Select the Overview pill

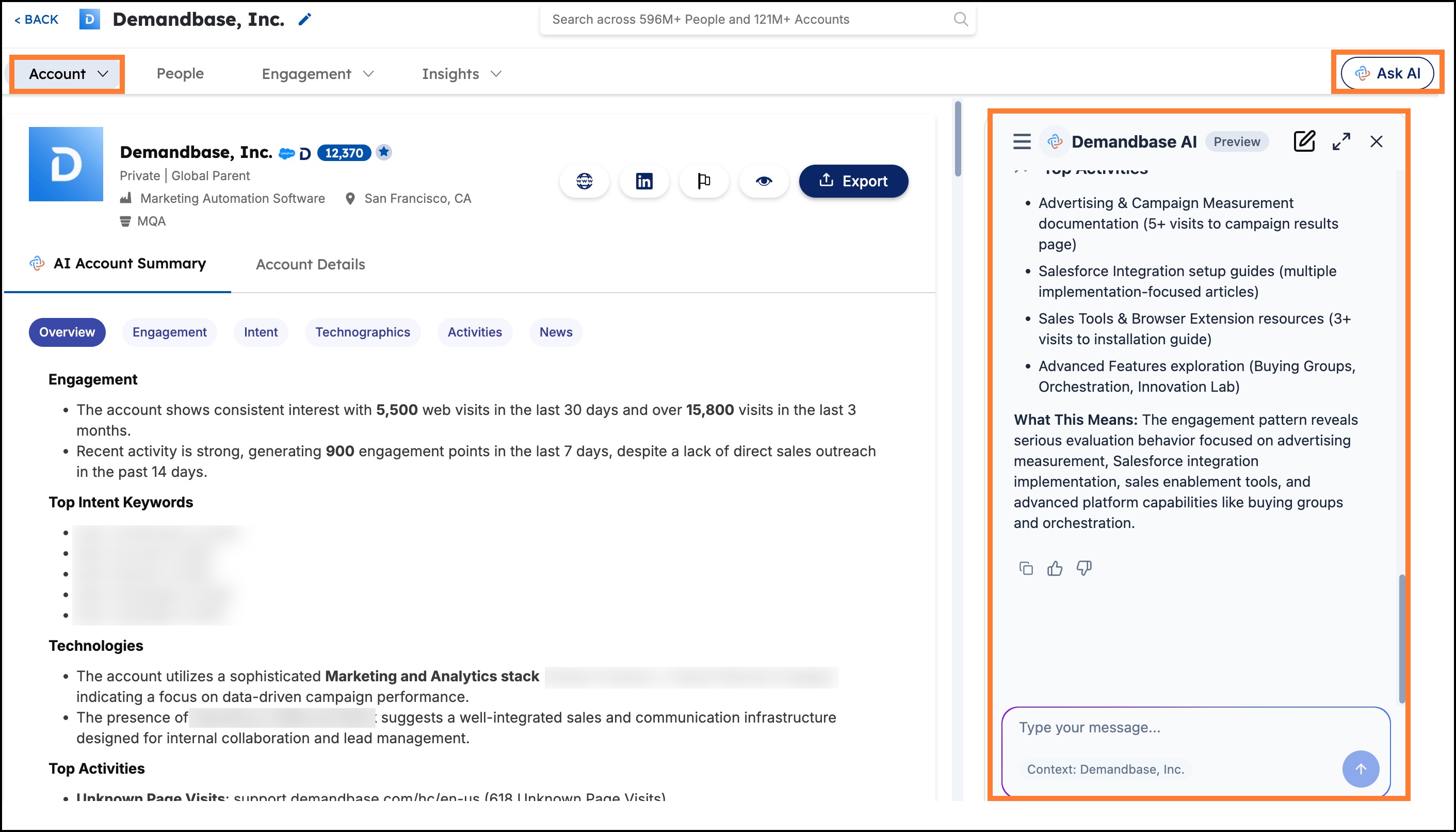(67, 332)
